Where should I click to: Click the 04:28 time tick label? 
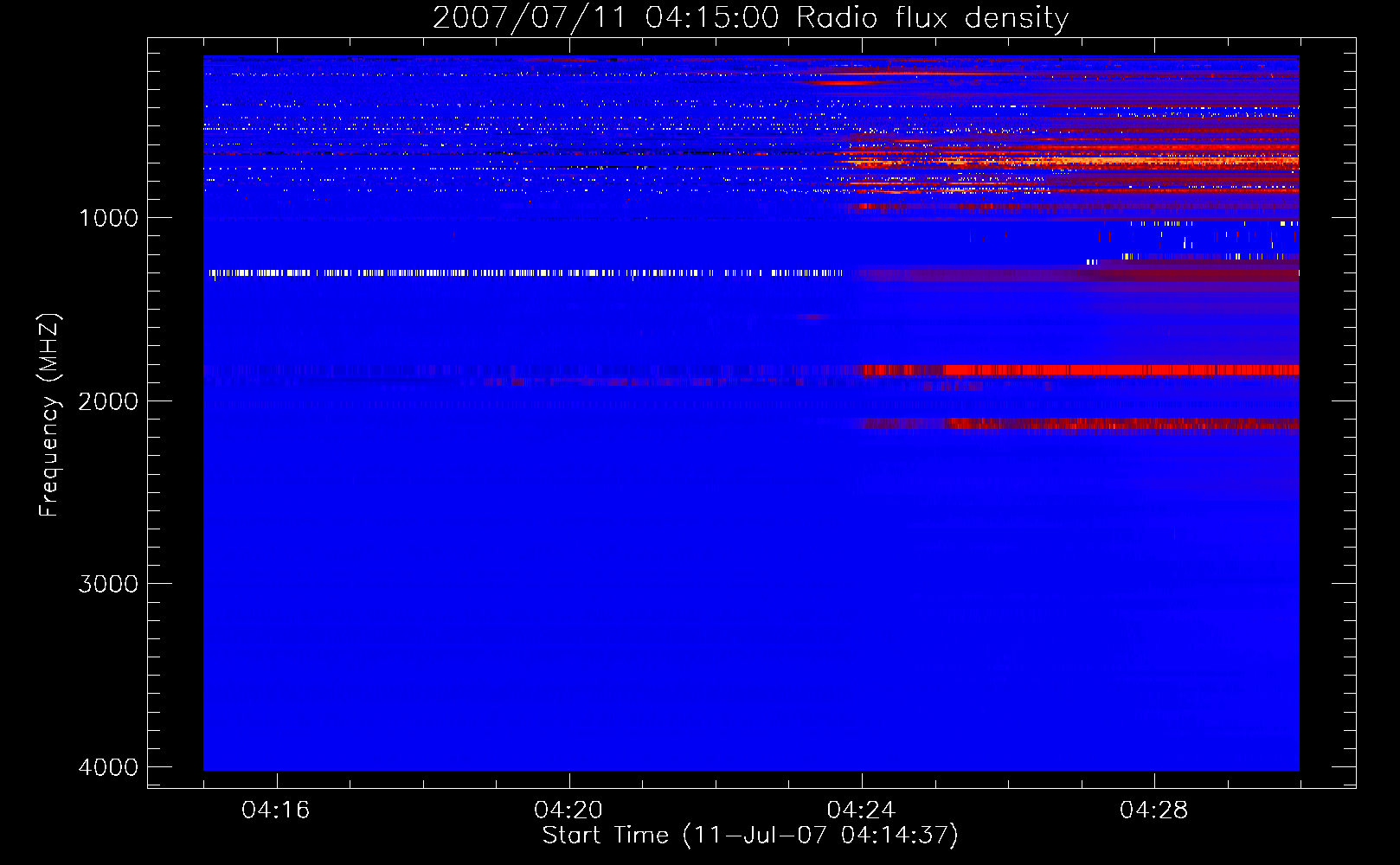[1154, 811]
